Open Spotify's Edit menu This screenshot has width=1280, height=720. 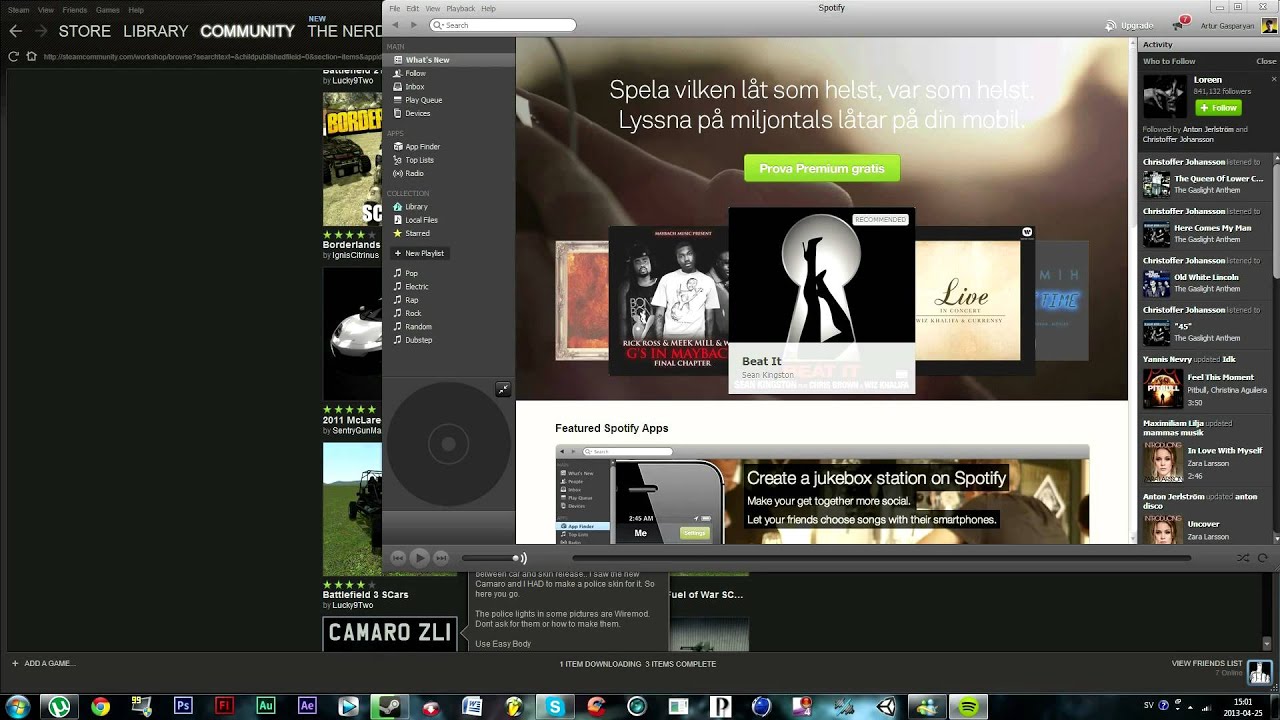pos(413,8)
